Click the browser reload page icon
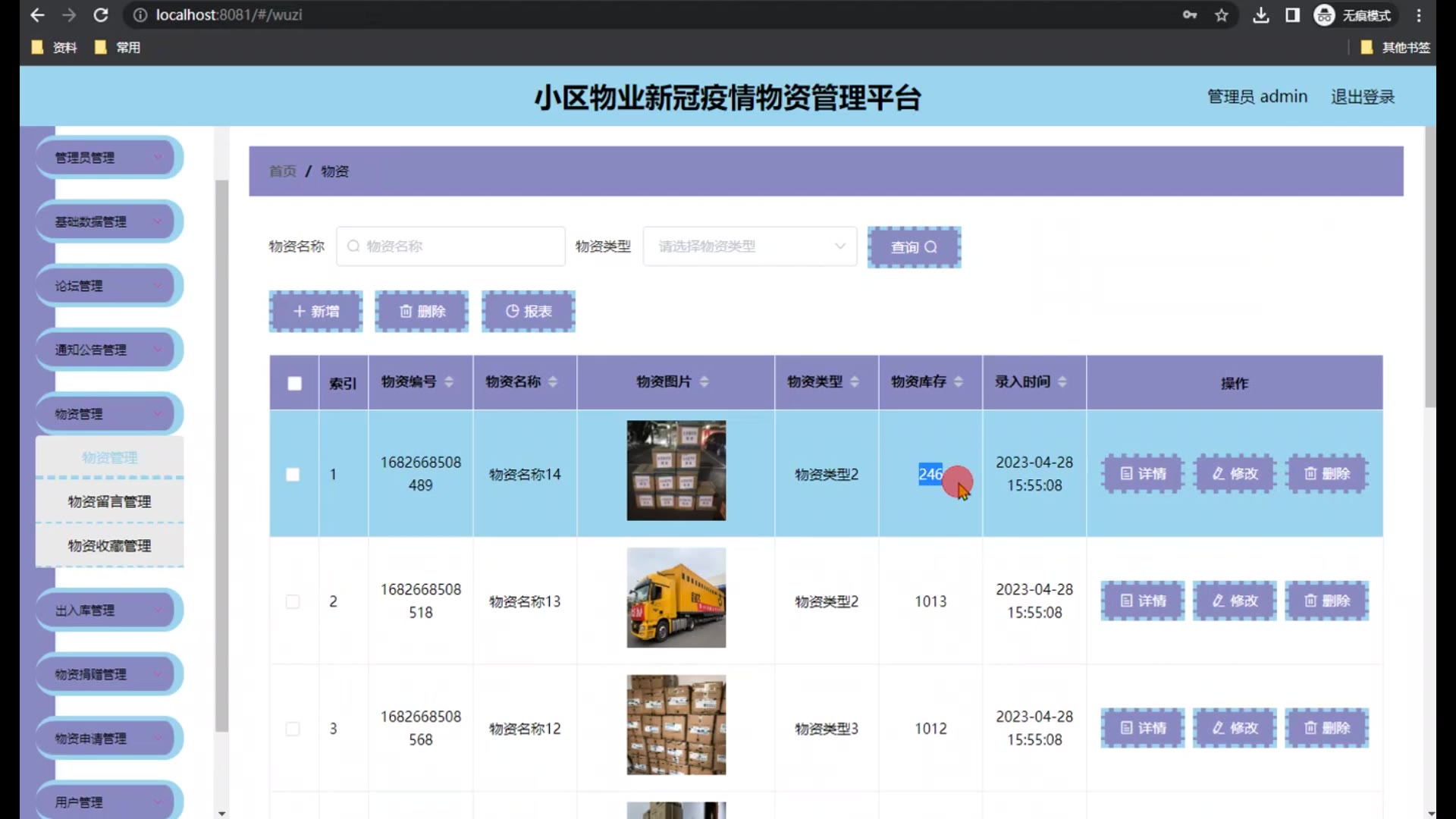This screenshot has width=1456, height=819. (101, 15)
